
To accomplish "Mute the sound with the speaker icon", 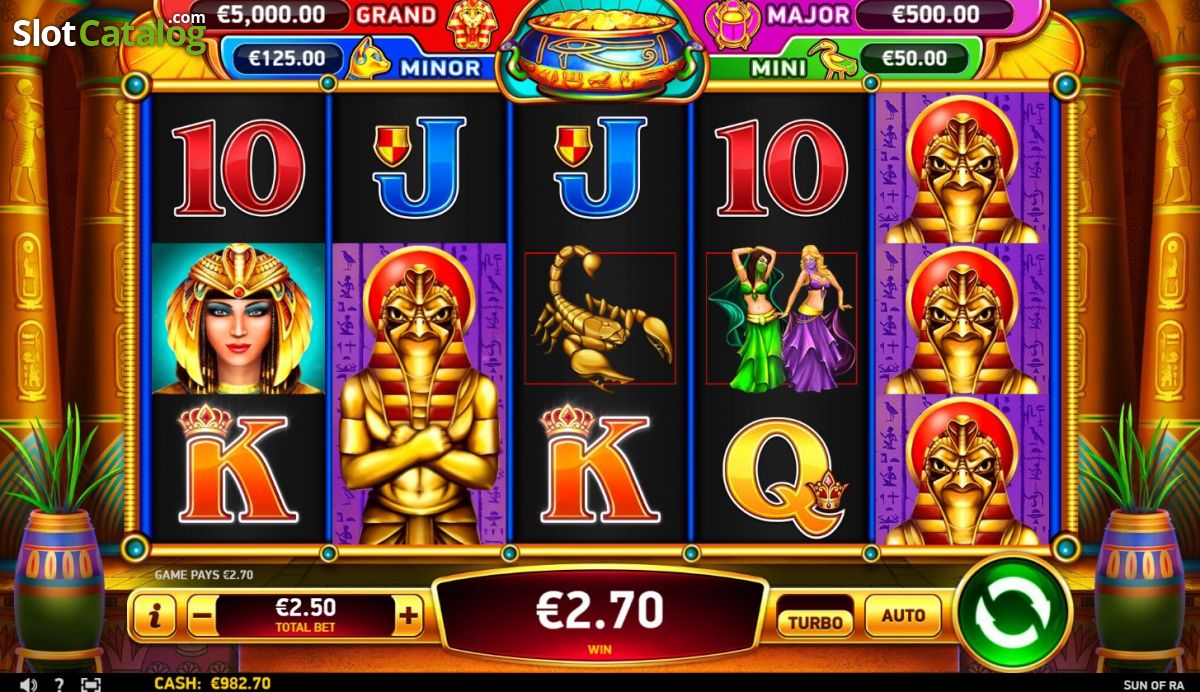I will [x=28, y=684].
